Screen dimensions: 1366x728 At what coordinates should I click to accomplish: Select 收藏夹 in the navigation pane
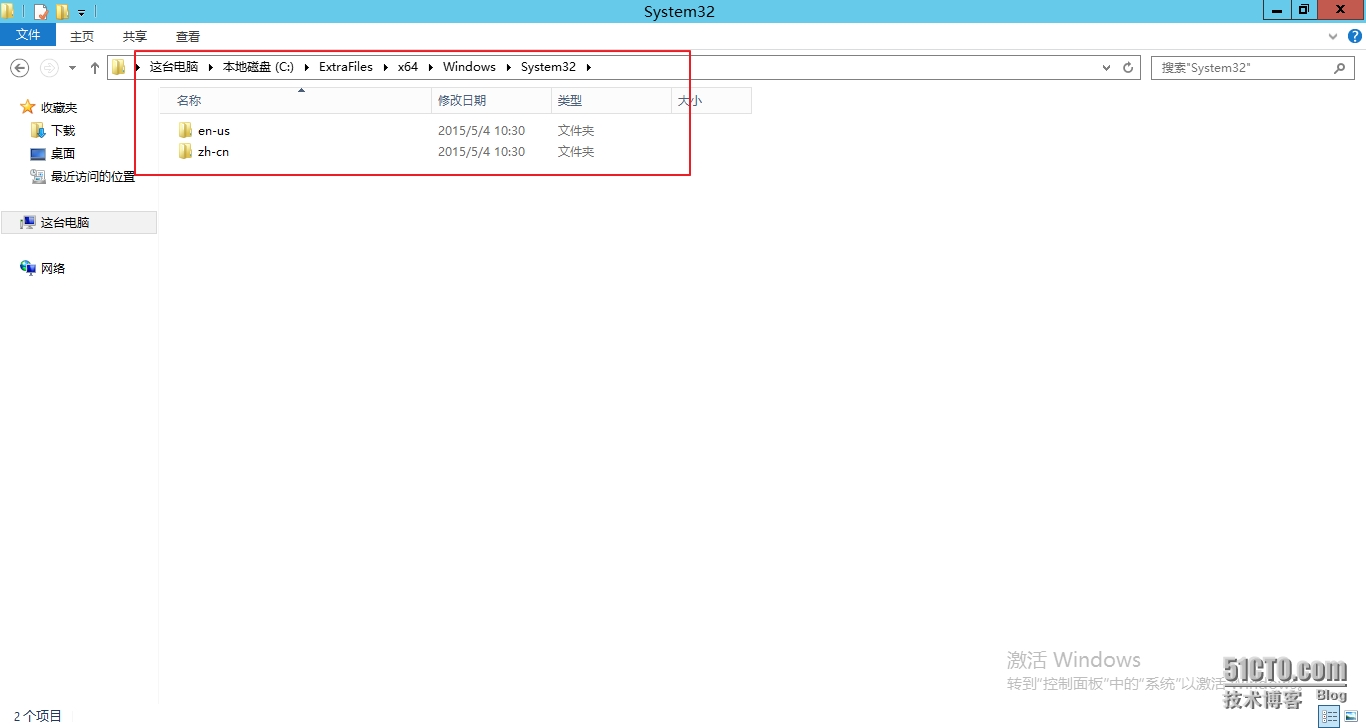[x=59, y=108]
